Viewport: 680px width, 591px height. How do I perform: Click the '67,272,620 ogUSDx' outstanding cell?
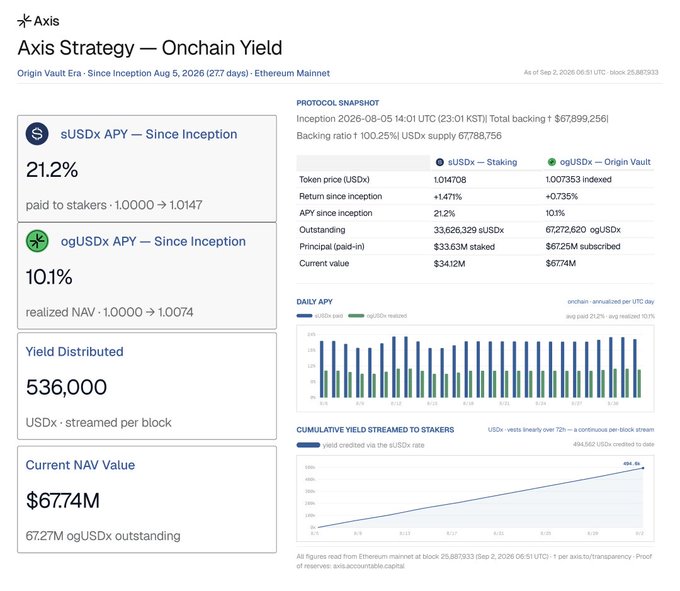coord(583,230)
